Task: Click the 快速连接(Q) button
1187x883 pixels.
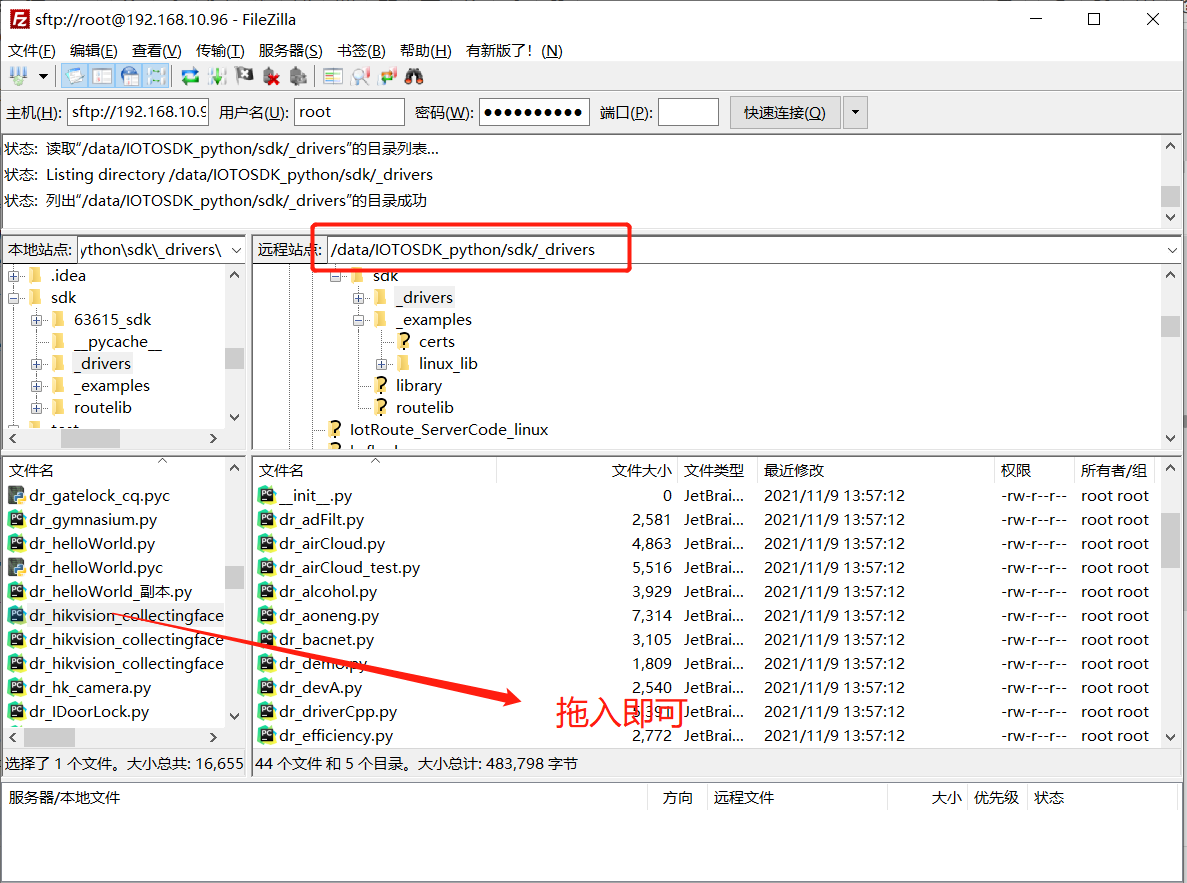Action: click(785, 113)
